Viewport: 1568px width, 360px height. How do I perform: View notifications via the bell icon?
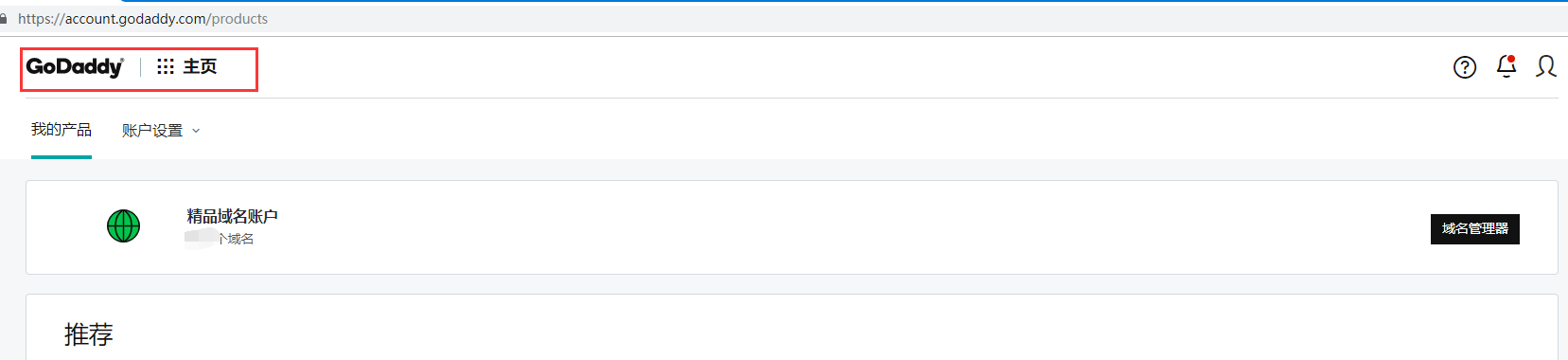1506,66
